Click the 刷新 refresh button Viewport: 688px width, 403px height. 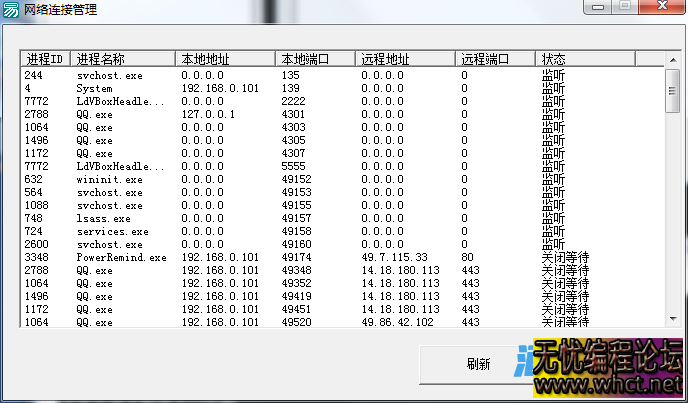[478, 364]
